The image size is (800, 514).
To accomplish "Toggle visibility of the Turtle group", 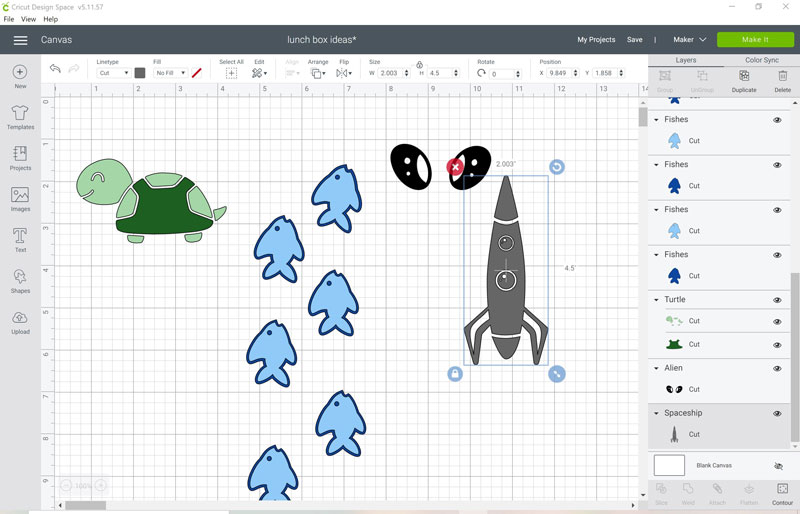I will [x=777, y=300].
